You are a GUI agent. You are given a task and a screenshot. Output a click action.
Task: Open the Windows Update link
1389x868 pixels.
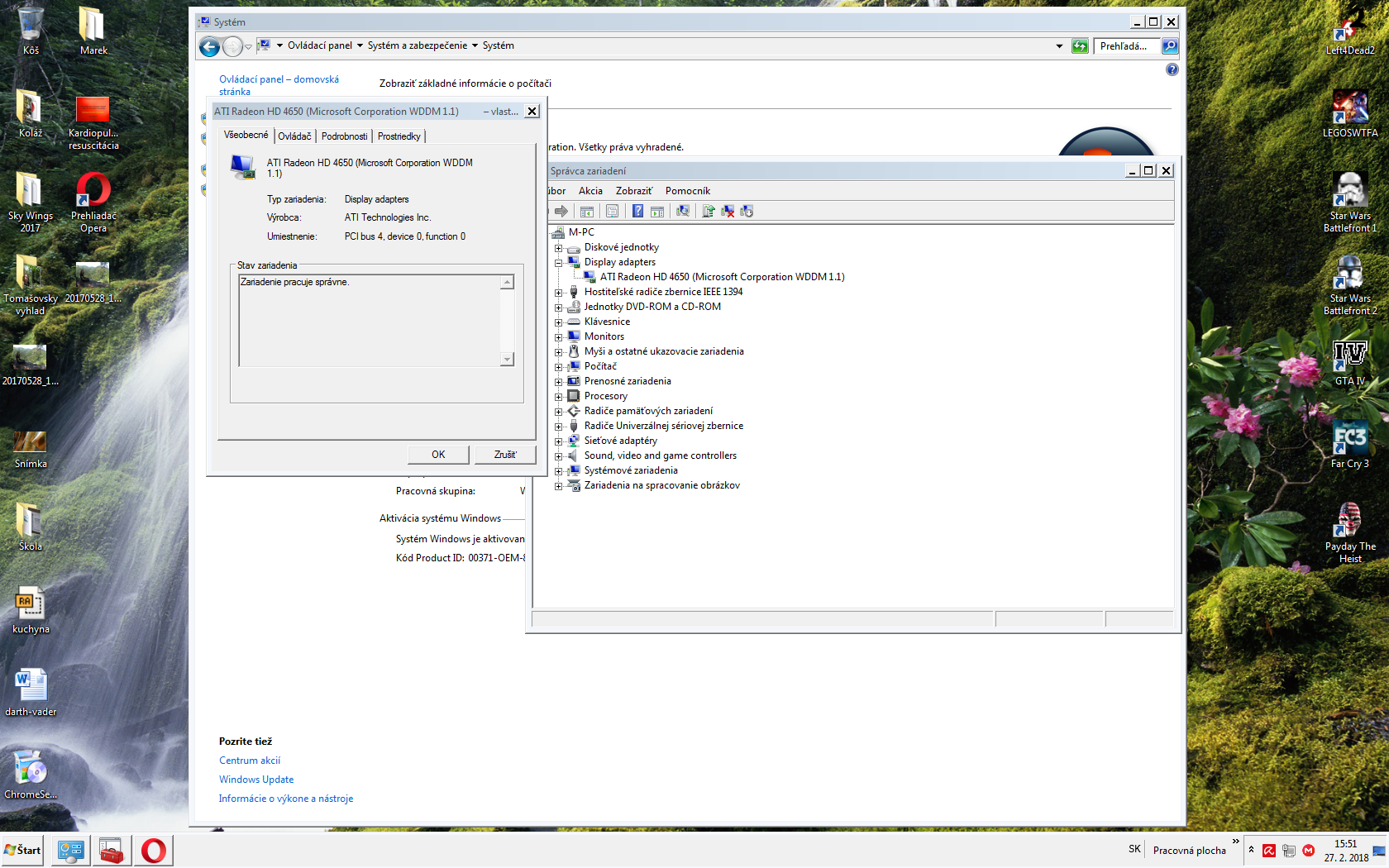(x=256, y=780)
